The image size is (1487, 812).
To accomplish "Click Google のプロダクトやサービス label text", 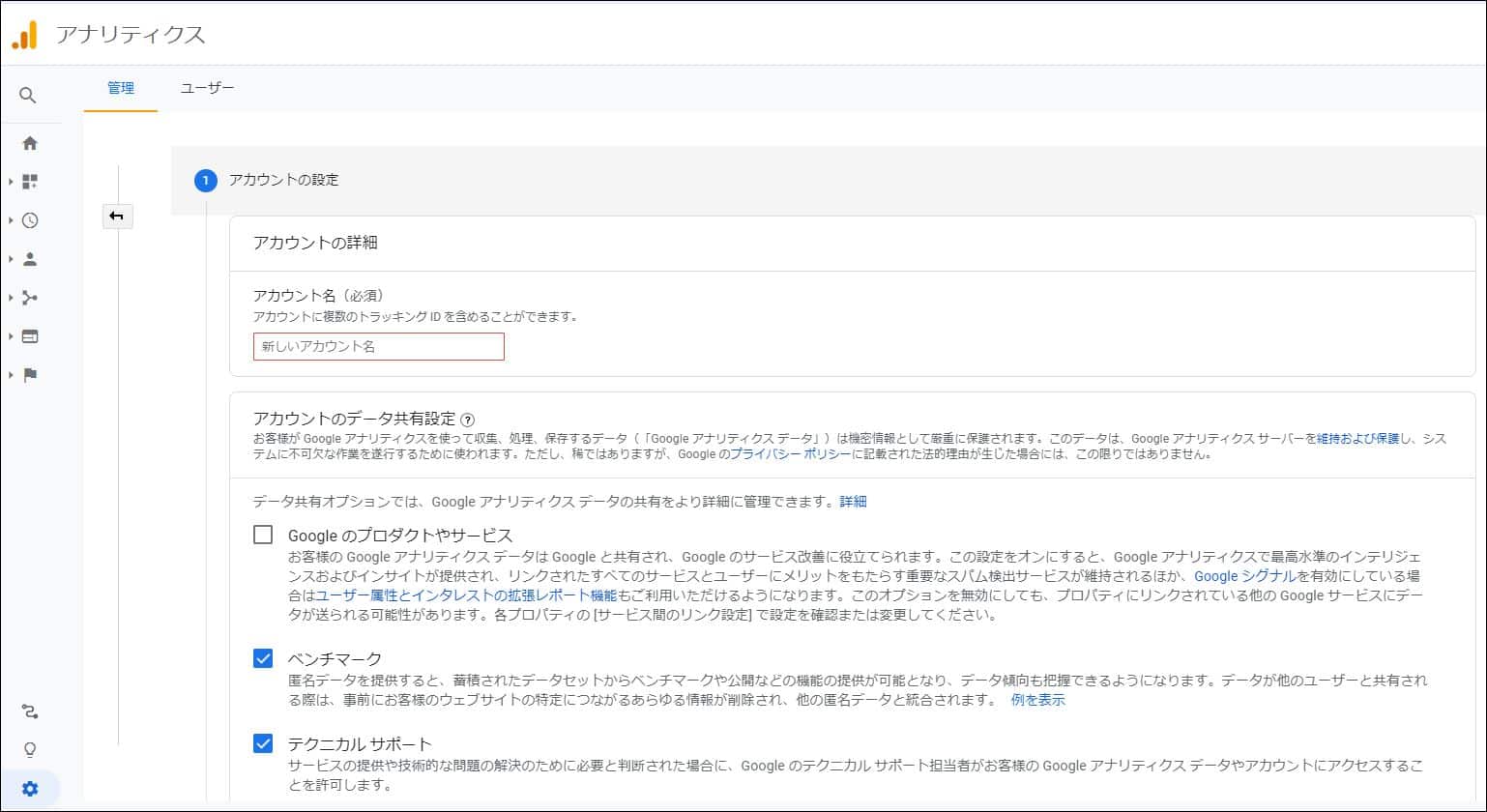I will click(400, 536).
